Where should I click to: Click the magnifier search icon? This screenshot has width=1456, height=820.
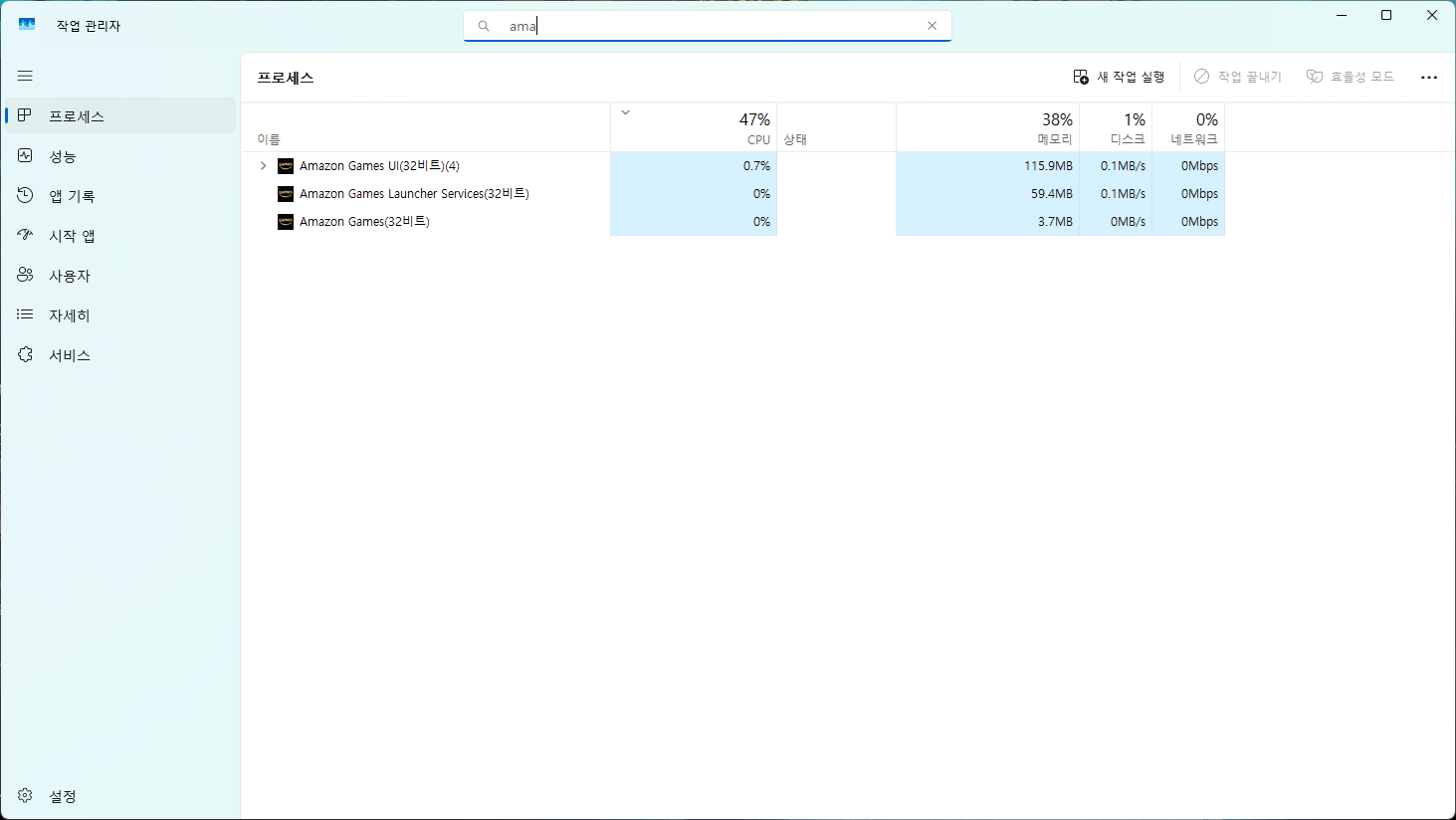click(484, 26)
